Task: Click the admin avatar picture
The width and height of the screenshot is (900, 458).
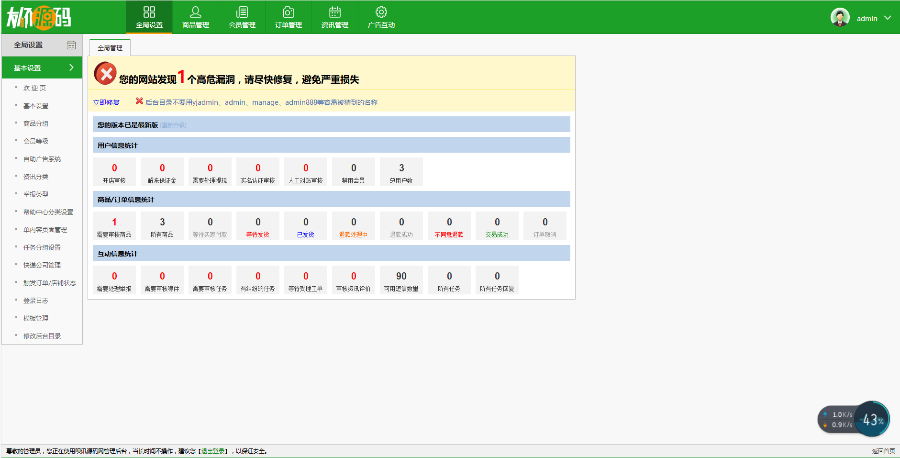Action: pyautogui.click(x=840, y=17)
